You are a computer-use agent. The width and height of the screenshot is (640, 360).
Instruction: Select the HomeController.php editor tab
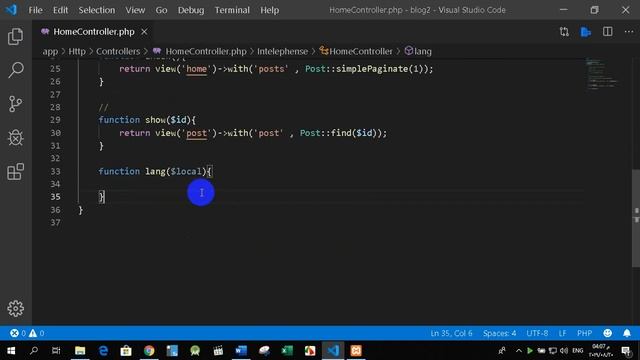click(93, 32)
